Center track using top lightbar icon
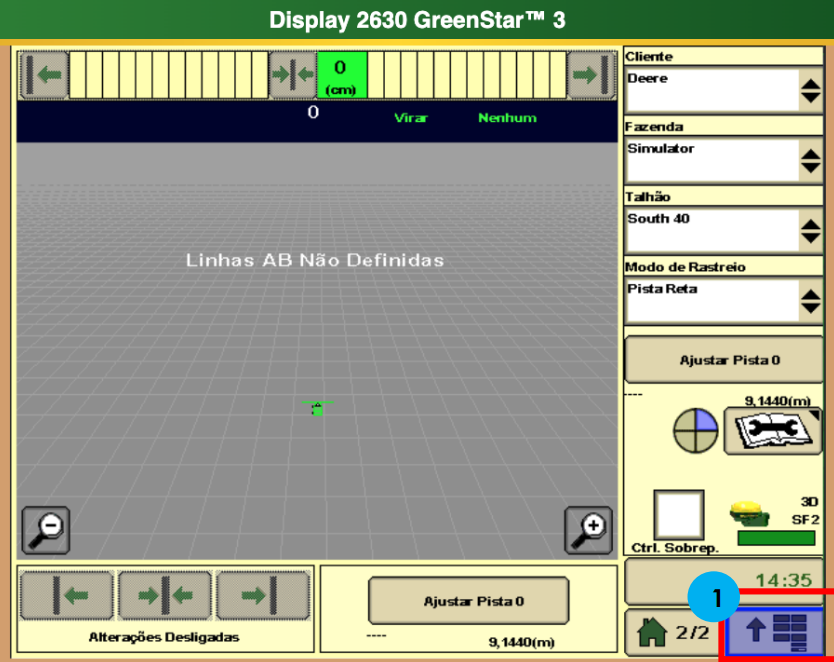This screenshot has height=662, width=834. point(292,75)
